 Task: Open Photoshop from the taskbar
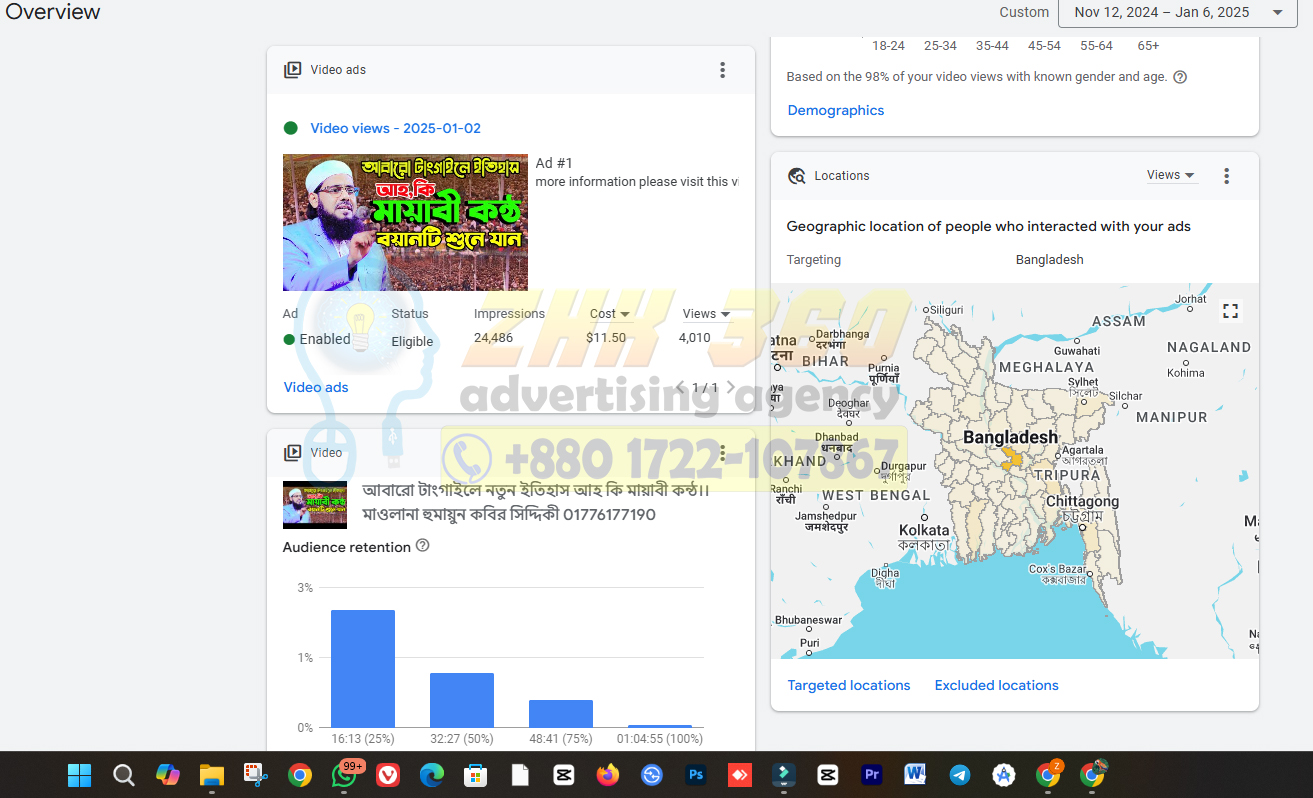tap(695, 775)
